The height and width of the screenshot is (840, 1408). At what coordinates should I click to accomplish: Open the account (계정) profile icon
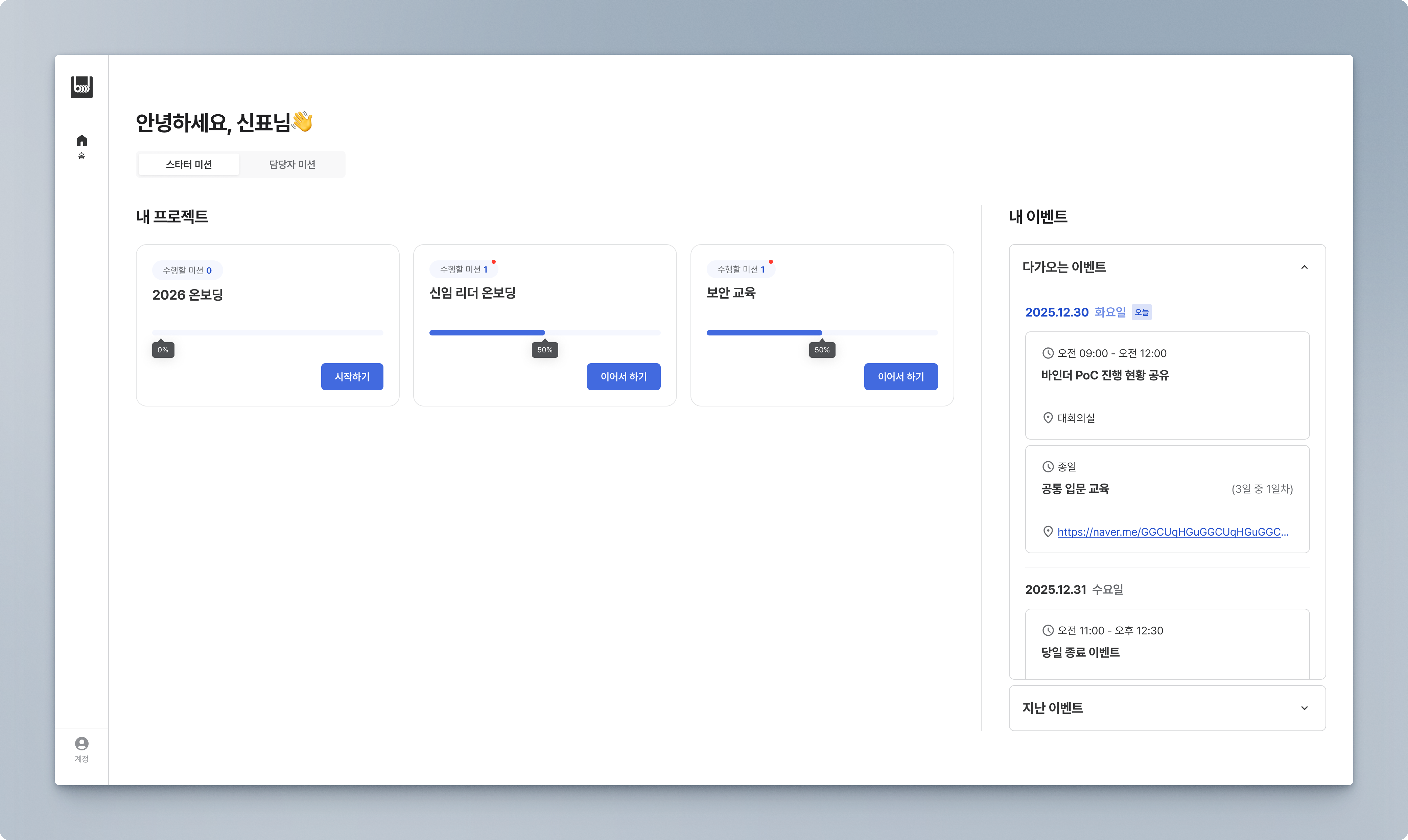(81, 743)
